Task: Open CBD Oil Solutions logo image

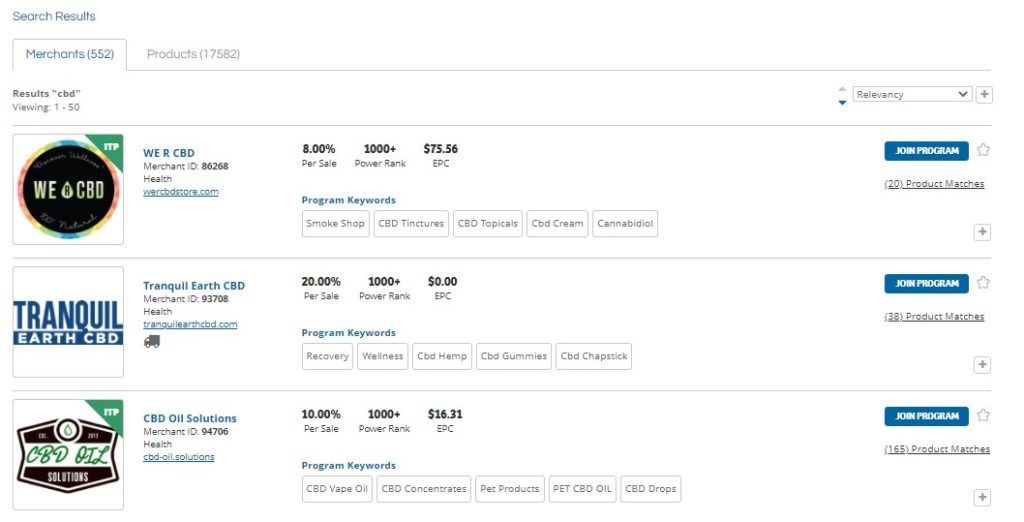Action: tap(68, 455)
